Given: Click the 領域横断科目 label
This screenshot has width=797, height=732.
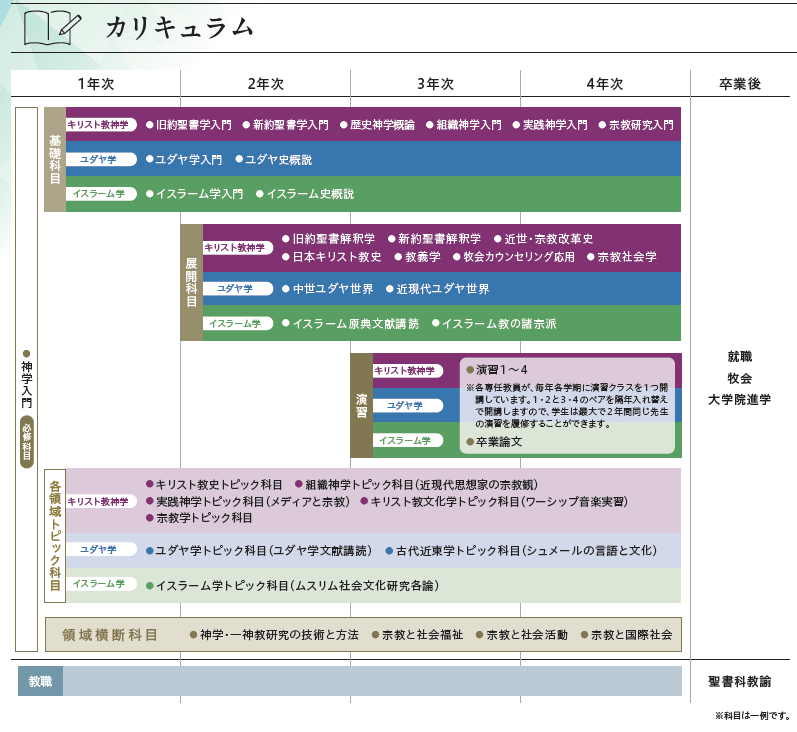Looking at the screenshot, I should tap(110, 635).
